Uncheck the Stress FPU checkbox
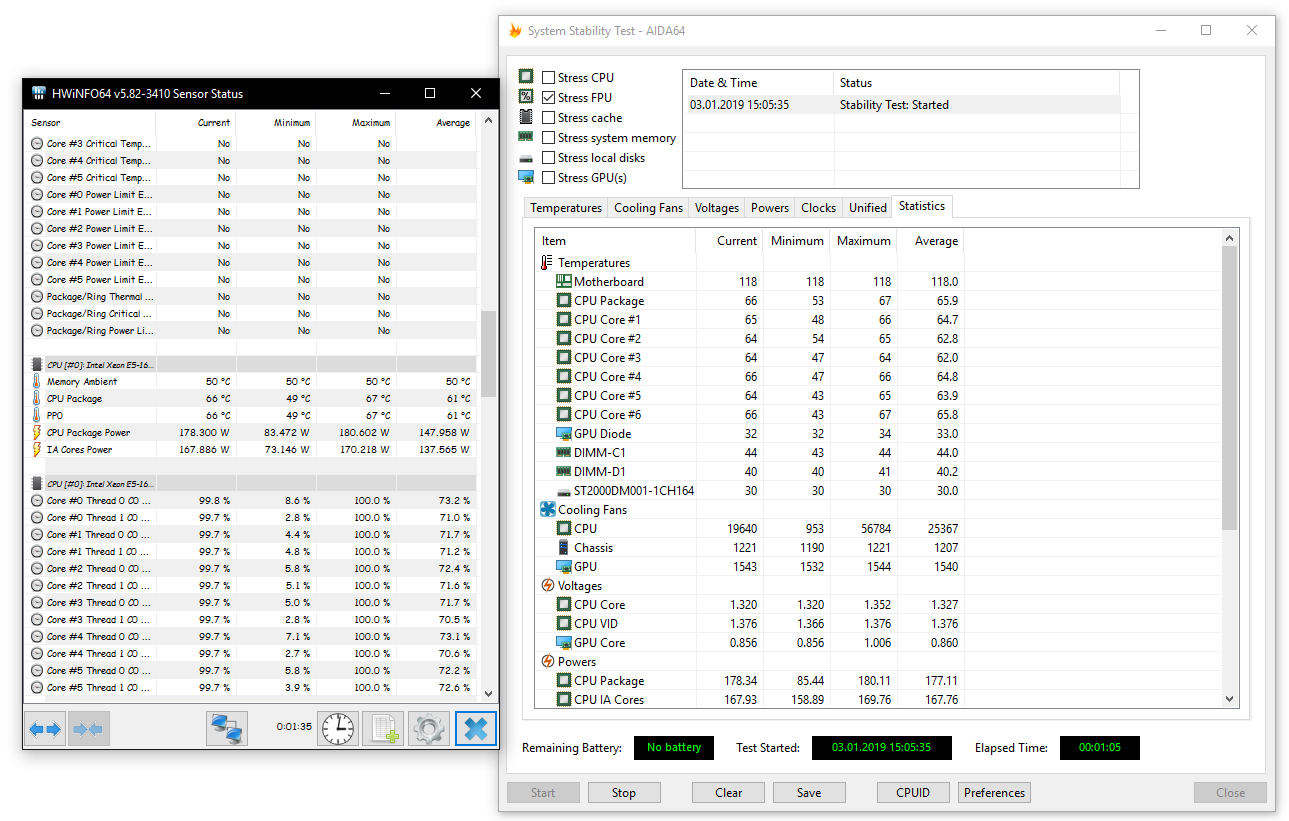Image resolution: width=1289 pixels, height=821 pixels. click(x=548, y=98)
